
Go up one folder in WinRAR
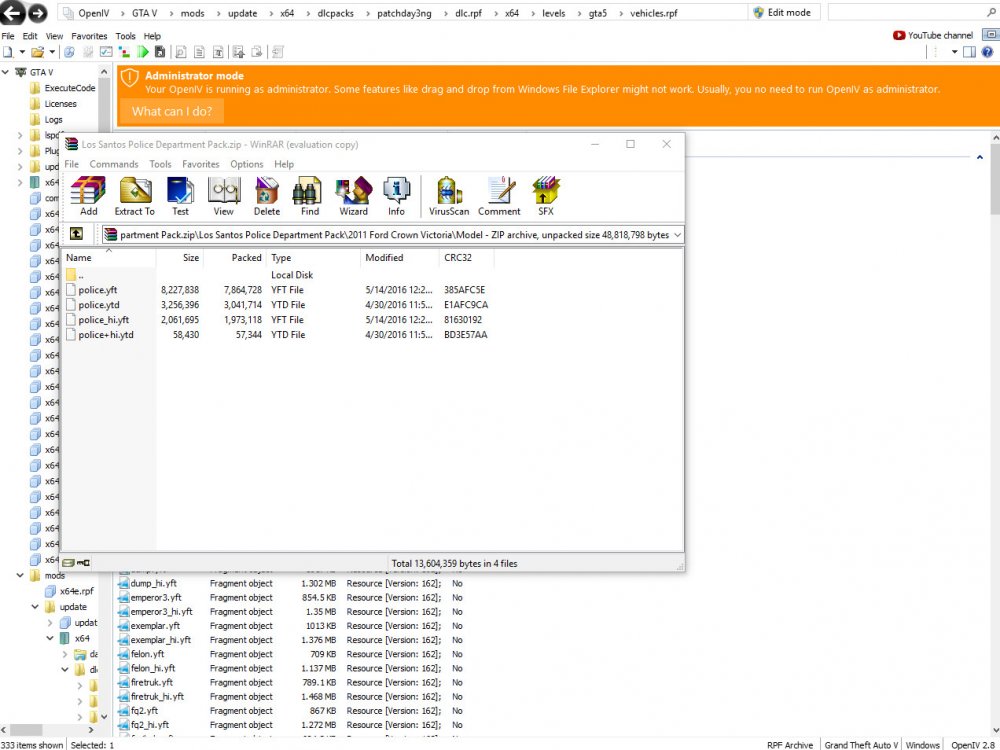[76, 234]
